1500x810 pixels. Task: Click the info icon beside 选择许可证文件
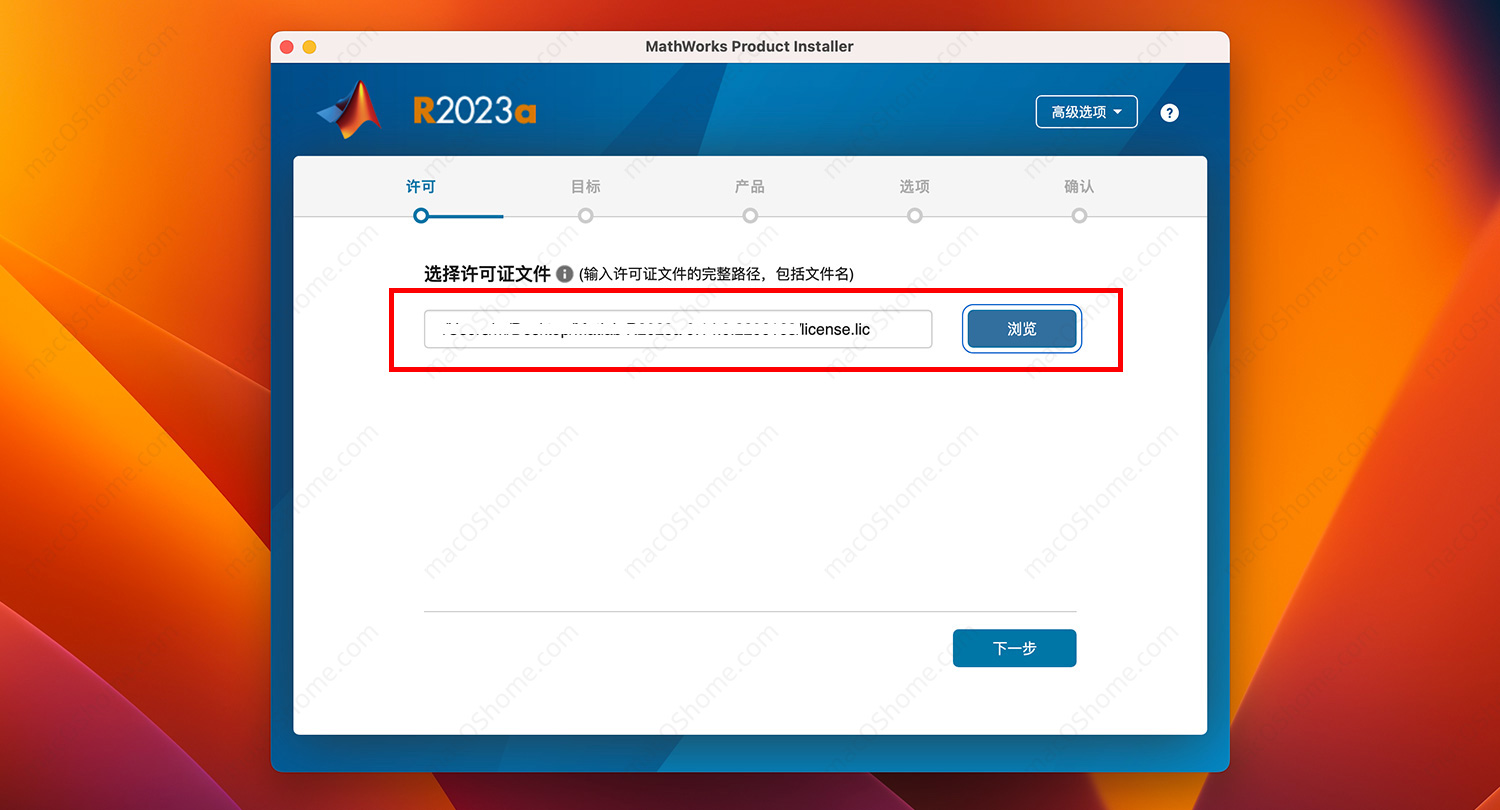click(564, 273)
